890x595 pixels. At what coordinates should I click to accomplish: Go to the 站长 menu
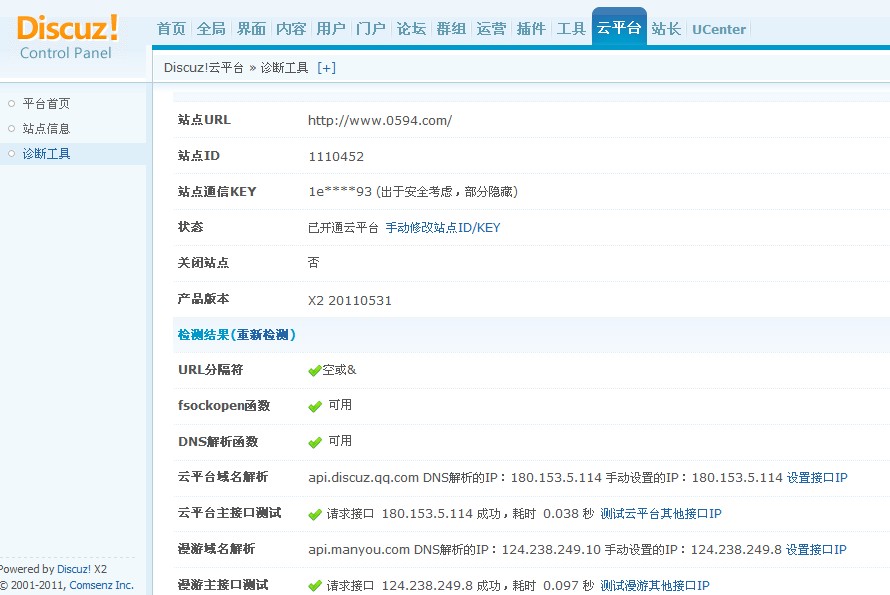coord(666,29)
